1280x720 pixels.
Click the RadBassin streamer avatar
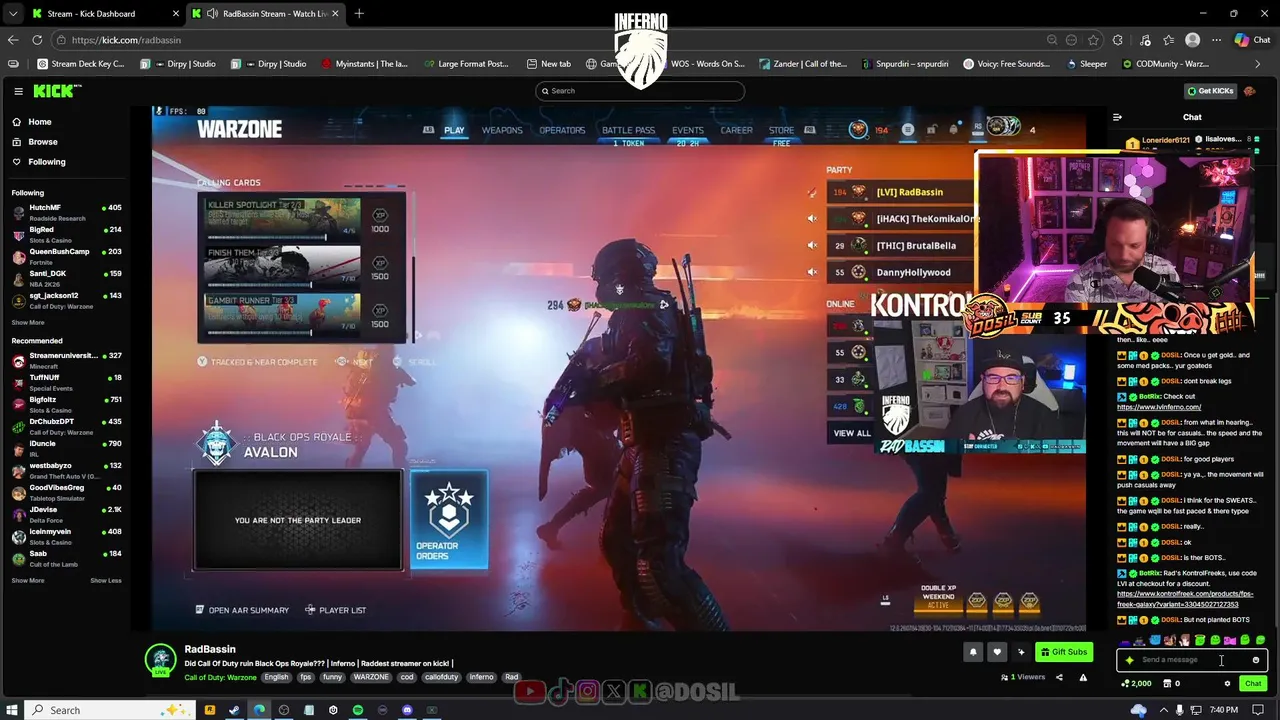(160, 660)
